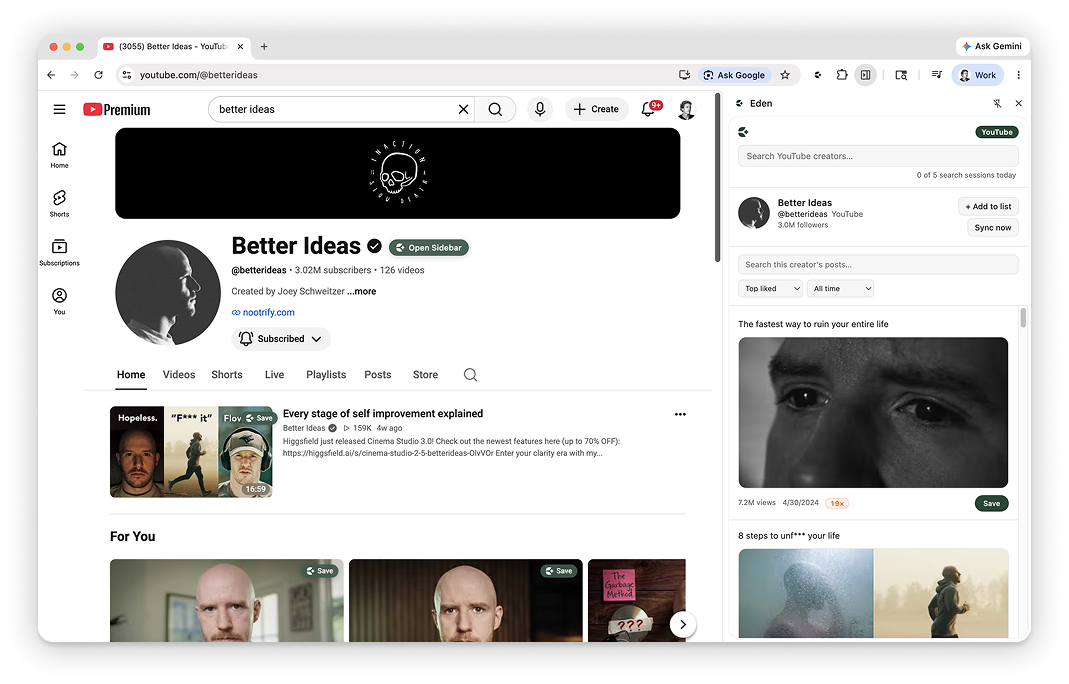Click the 19x multiplier badge
Viewport: 1069px width, 684px height.
pos(837,504)
